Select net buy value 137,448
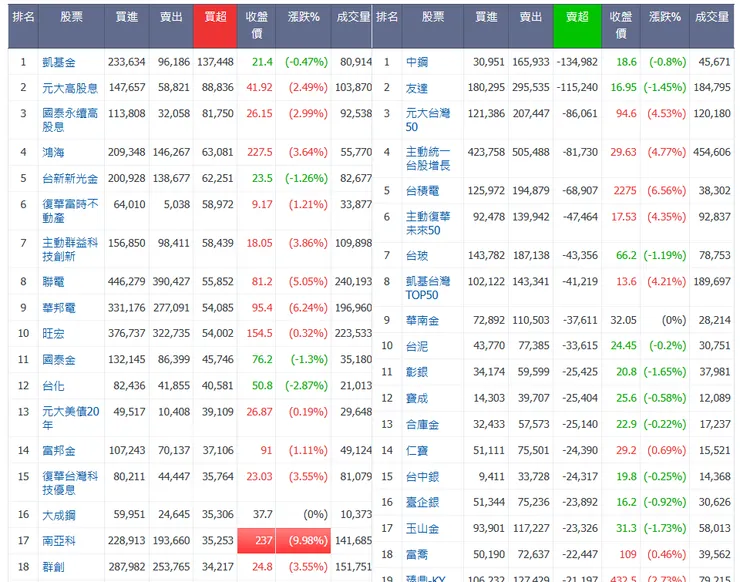 click(x=215, y=62)
